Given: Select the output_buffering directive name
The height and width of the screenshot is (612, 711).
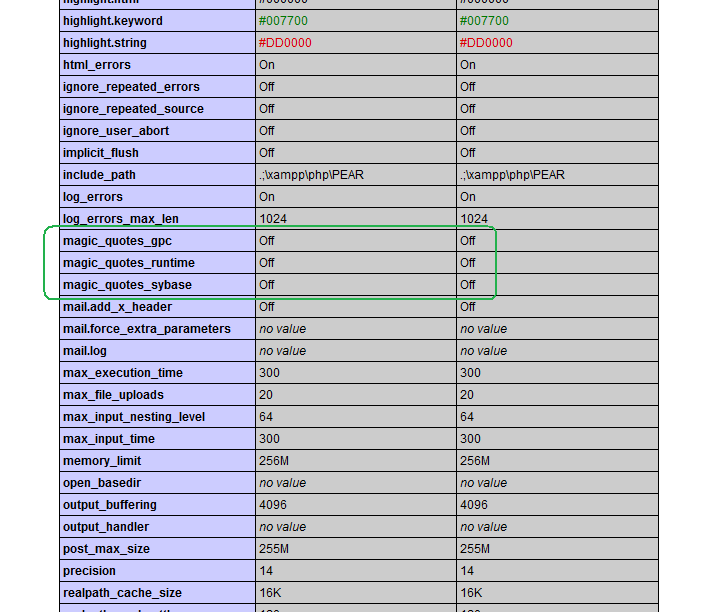Looking at the screenshot, I should click(110, 505).
